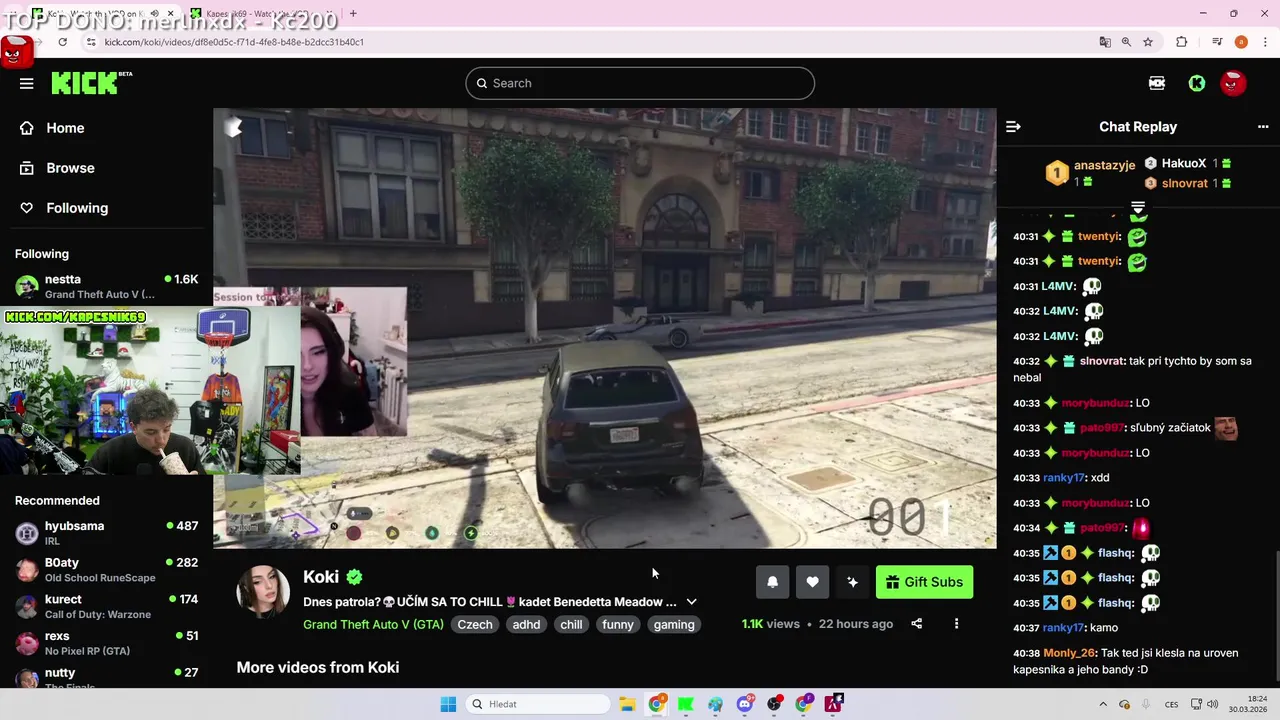The image size is (1280, 720).
Task: Click the green K Kicks icon in header
Action: [x=1196, y=83]
